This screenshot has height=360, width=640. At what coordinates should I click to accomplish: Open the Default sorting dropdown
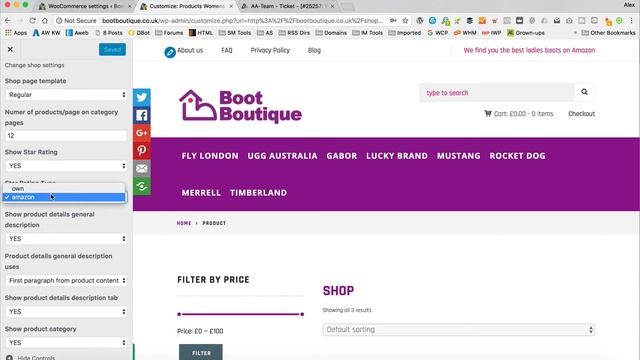point(458,330)
